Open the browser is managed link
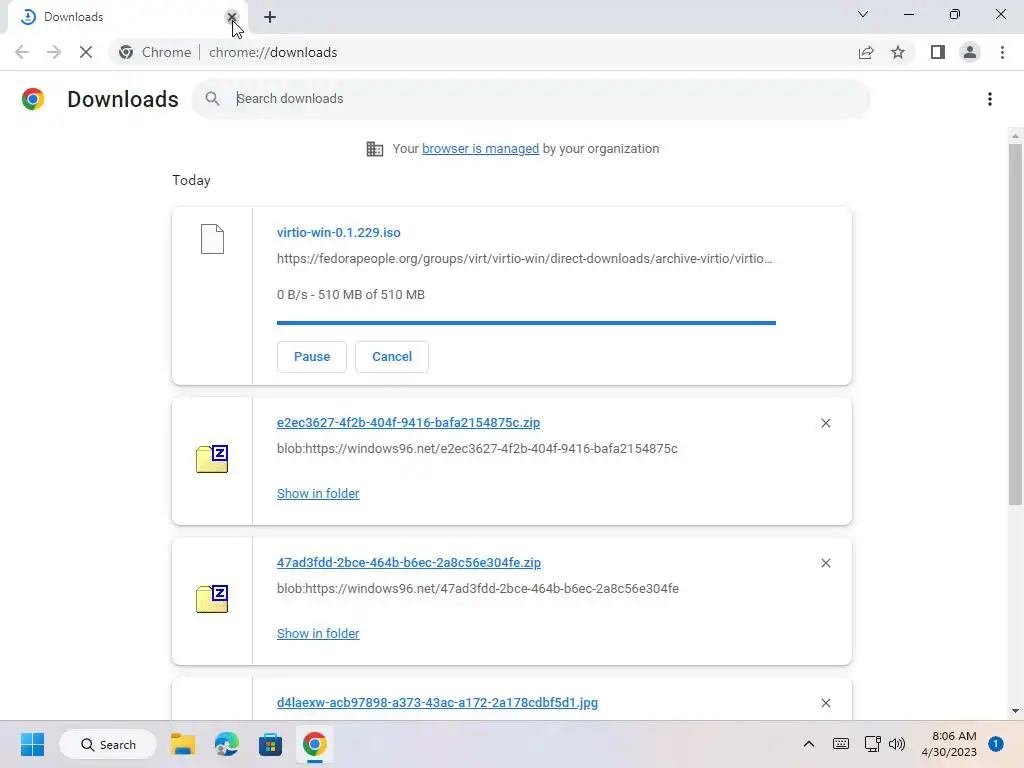 (x=480, y=149)
